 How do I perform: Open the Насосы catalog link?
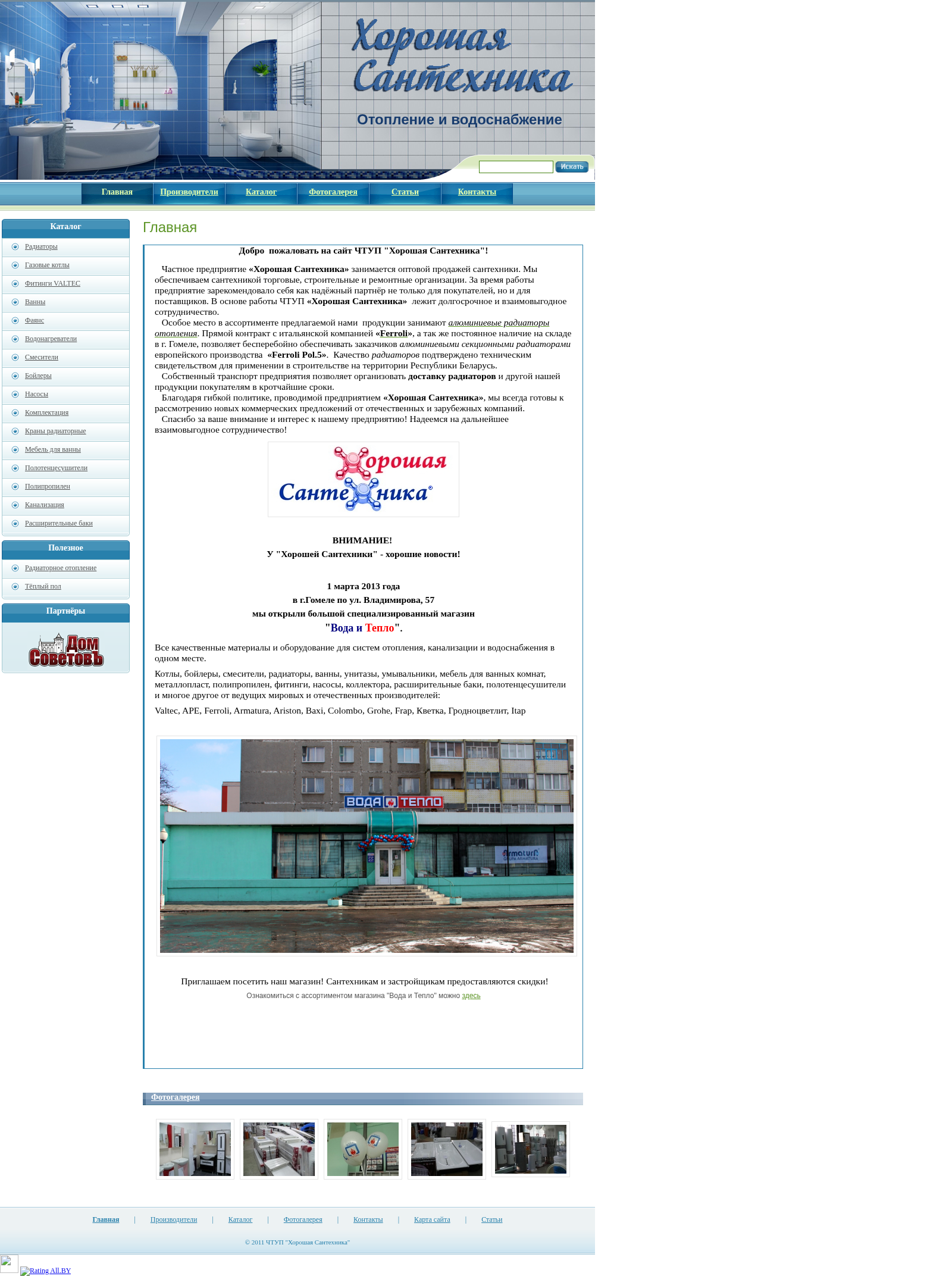[36, 395]
